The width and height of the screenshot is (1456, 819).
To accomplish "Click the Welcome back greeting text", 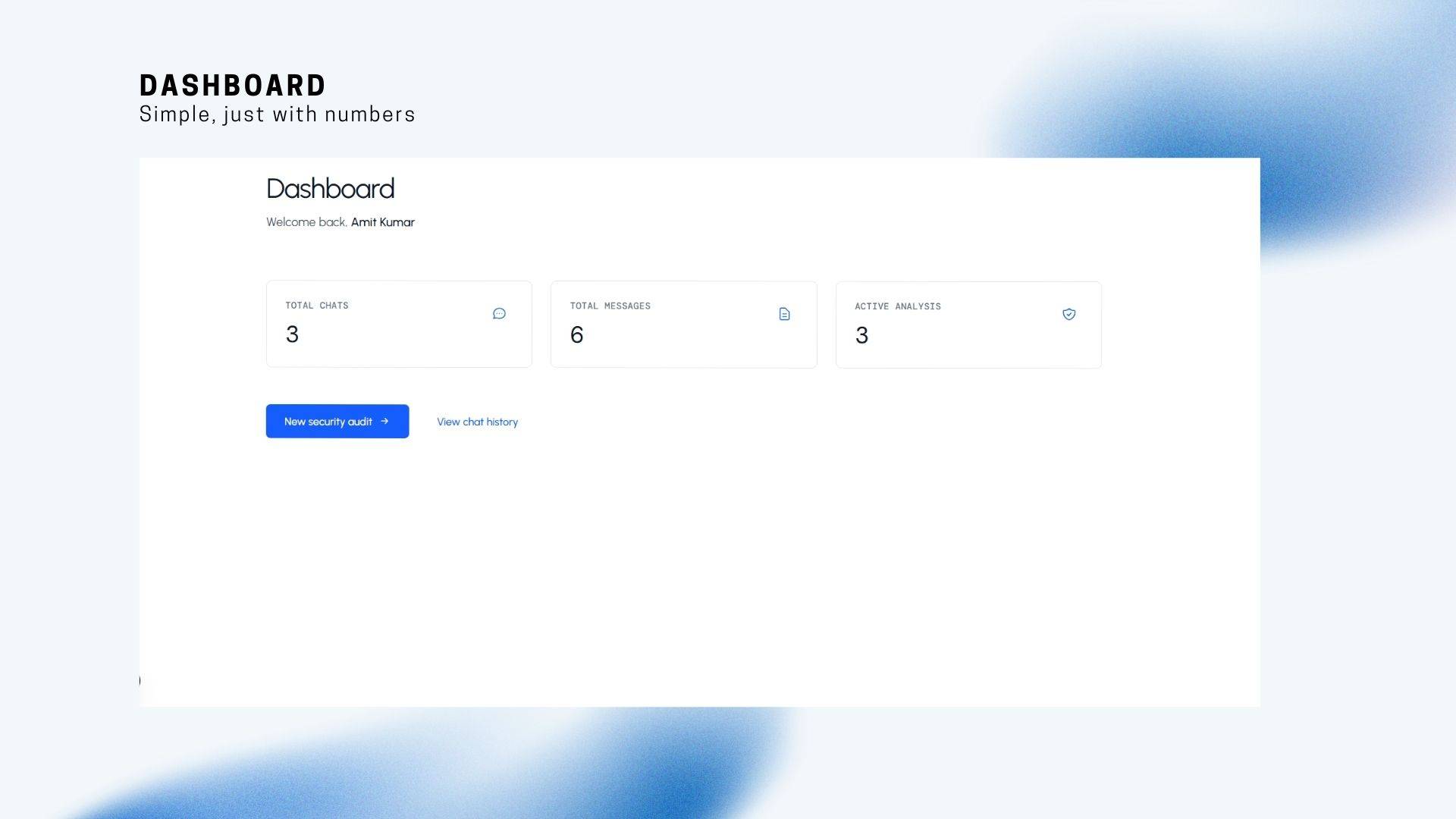I will (306, 222).
